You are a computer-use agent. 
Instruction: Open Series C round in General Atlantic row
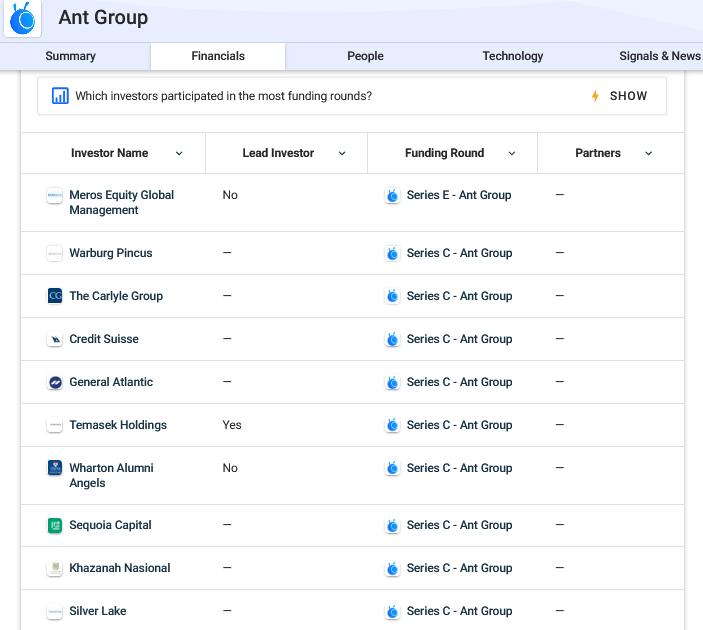coord(459,382)
